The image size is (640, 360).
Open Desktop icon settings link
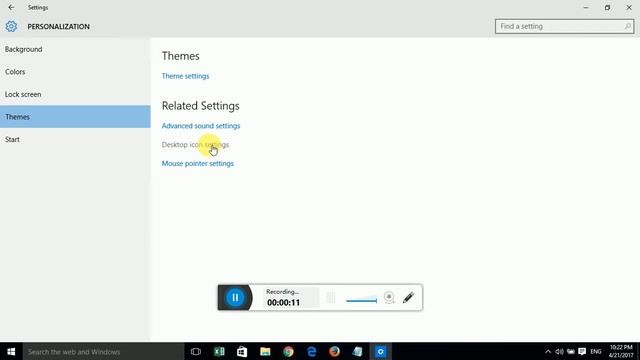click(195, 144)
